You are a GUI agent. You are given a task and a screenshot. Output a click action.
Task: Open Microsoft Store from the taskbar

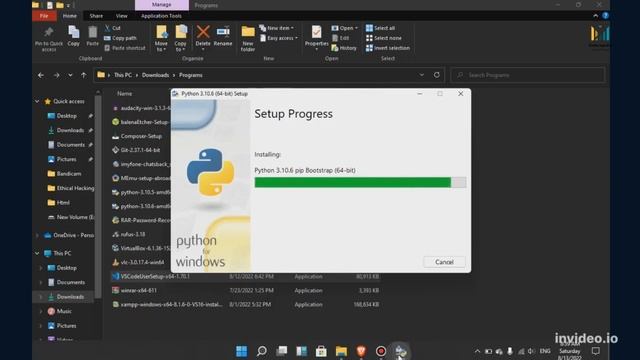click(x=321, y=351)
